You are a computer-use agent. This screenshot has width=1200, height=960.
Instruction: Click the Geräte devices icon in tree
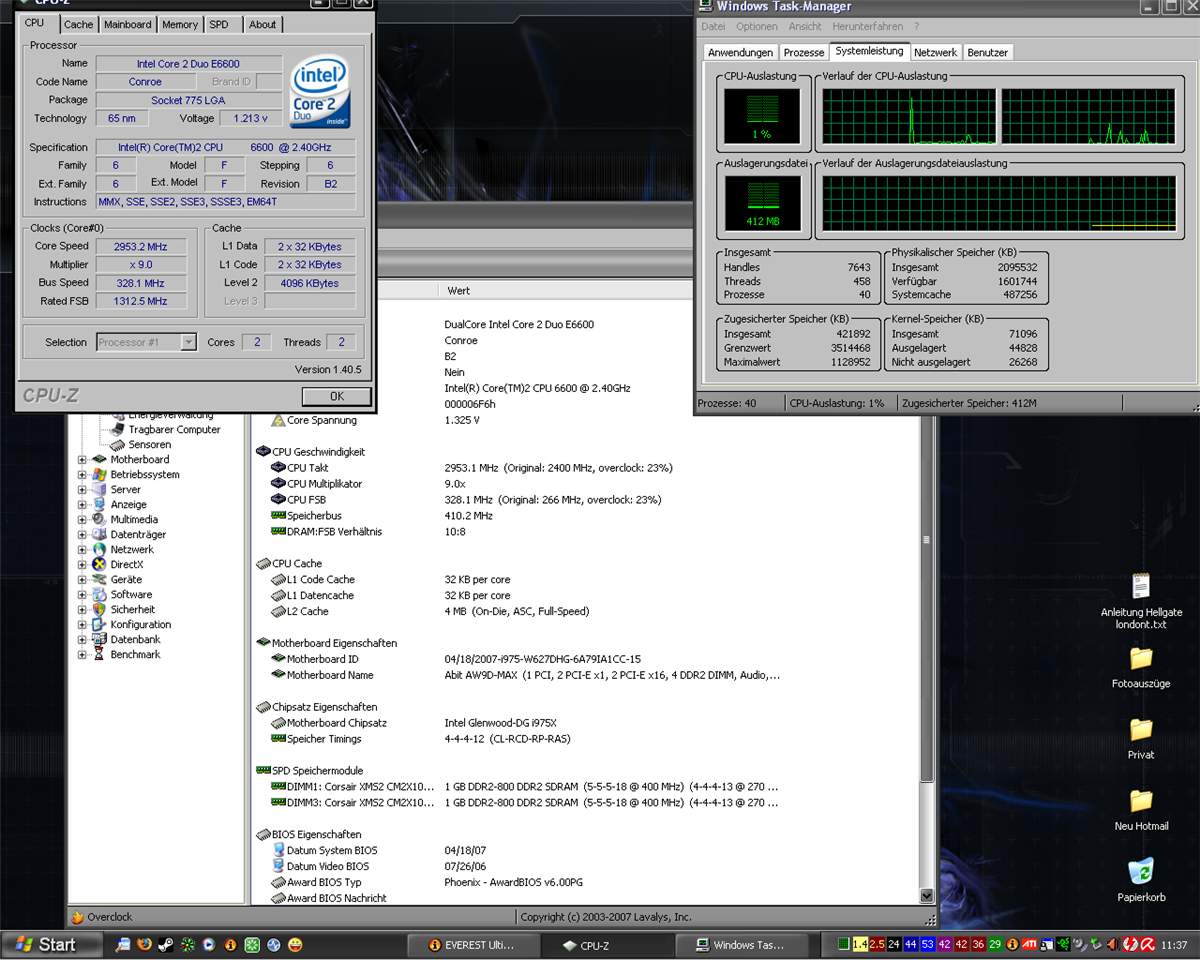pos(99,580)
